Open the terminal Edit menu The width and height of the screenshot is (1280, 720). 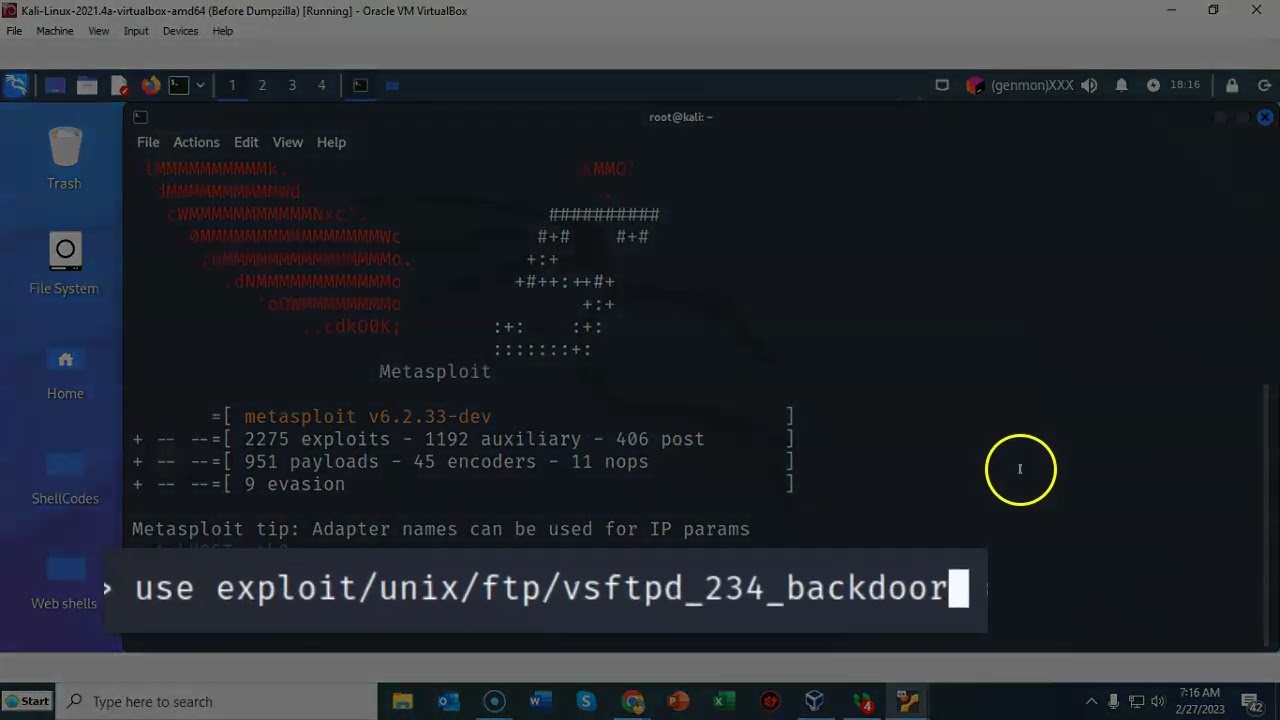[246, 142]
